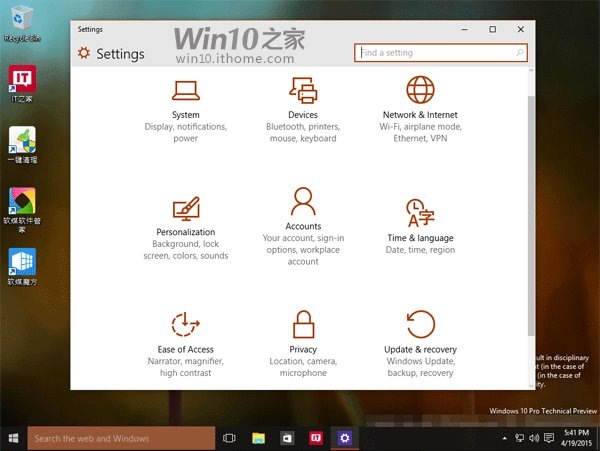Open Update & recovery circular arrow icon

point(421,324)
